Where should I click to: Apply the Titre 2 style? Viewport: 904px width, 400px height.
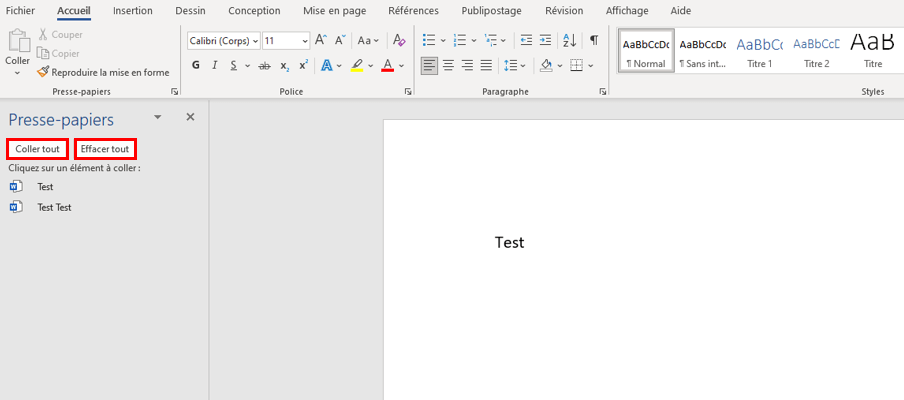coord(816,51)
